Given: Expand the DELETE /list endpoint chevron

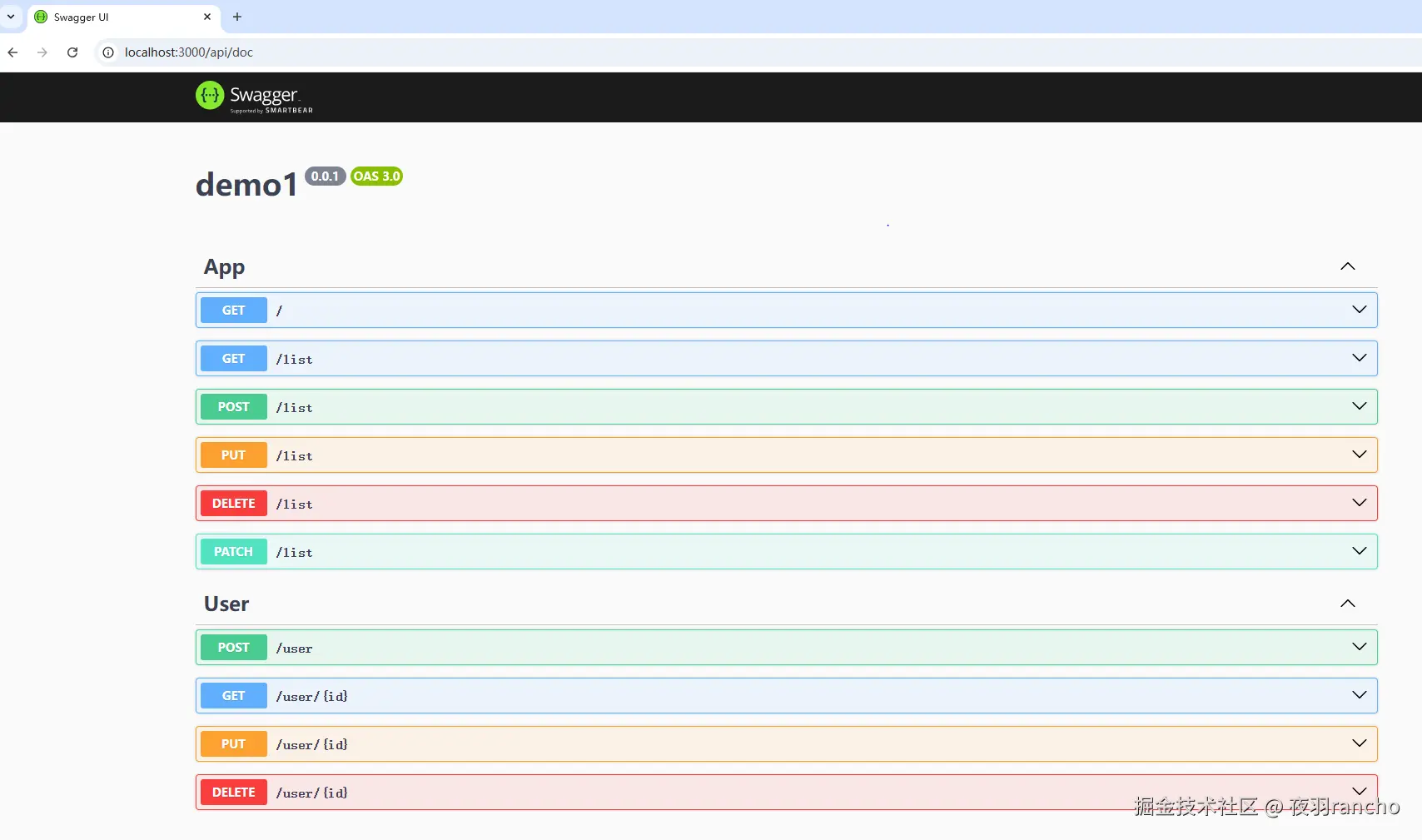Looking at the screenshot, I should tap(1360, 503).
